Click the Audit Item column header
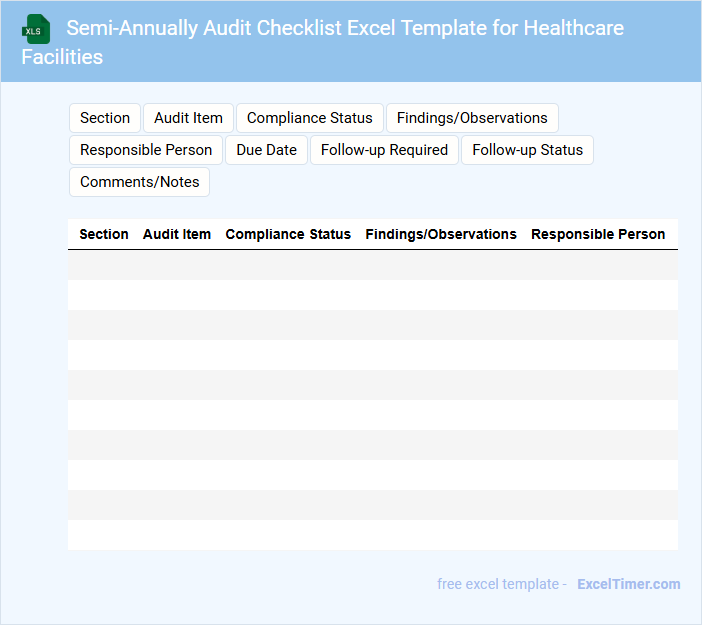 pos(177,234)
